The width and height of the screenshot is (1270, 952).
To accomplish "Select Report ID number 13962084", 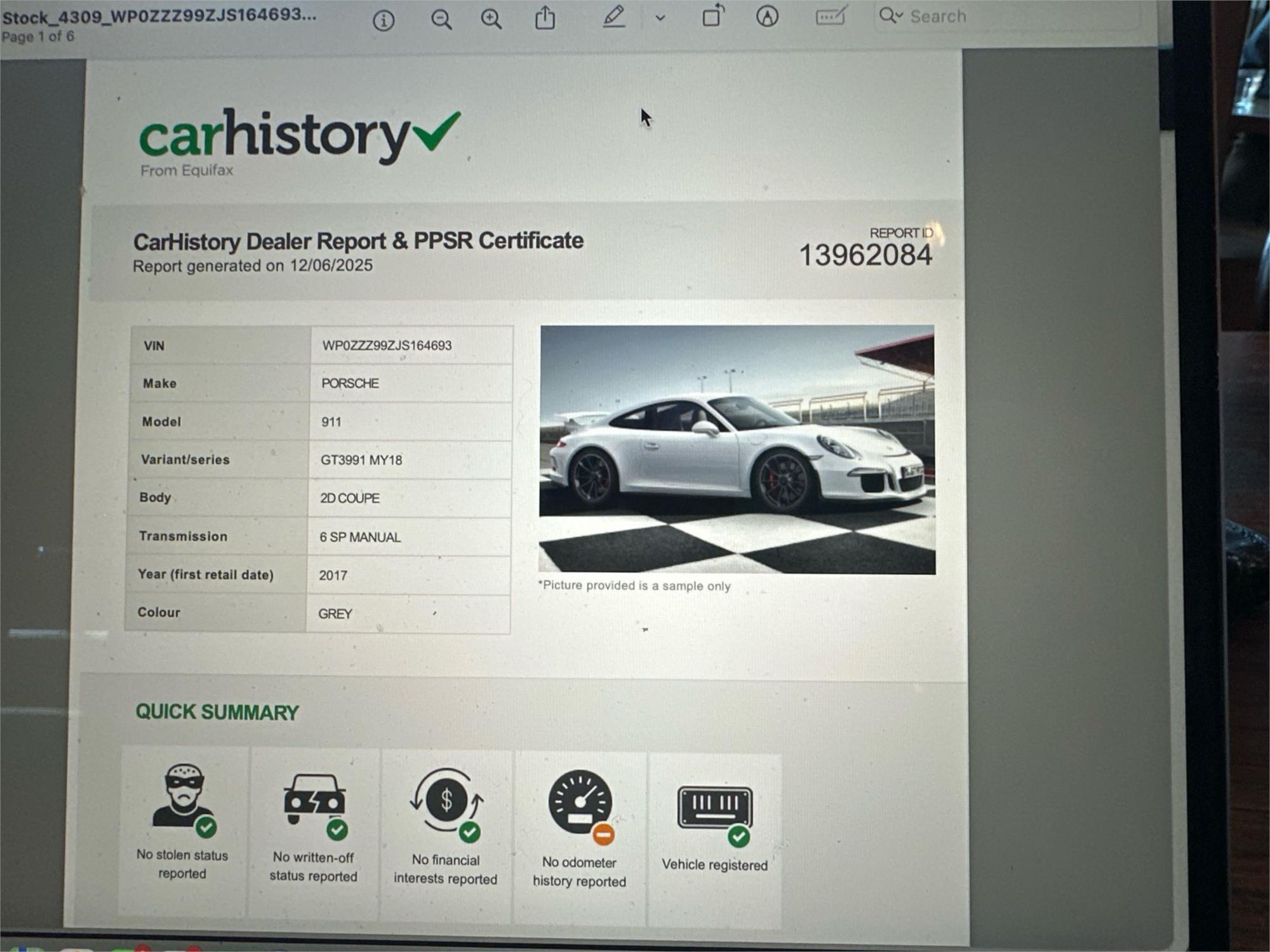I will 866,255.
